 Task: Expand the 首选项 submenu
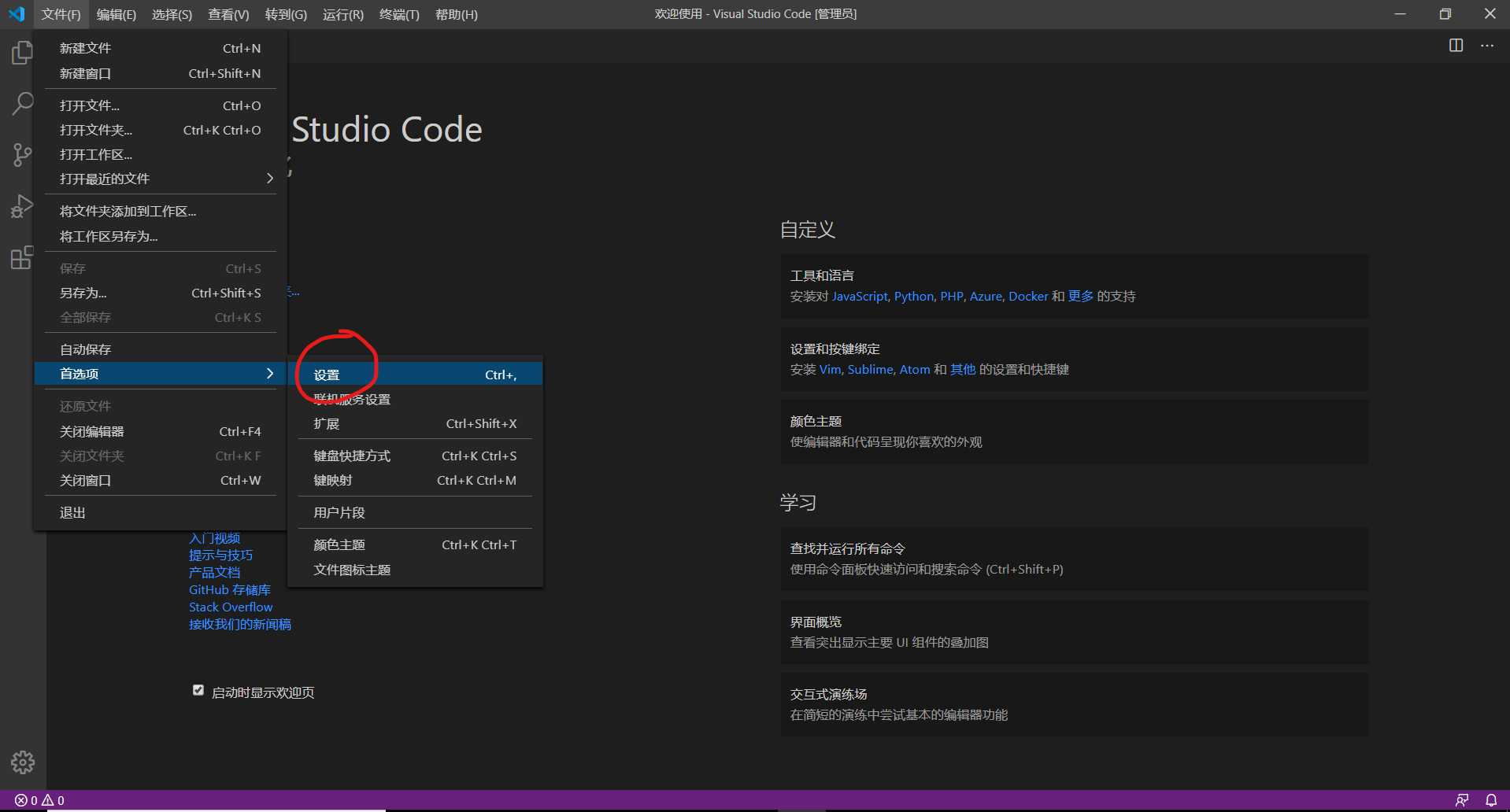tap(161, 374)
